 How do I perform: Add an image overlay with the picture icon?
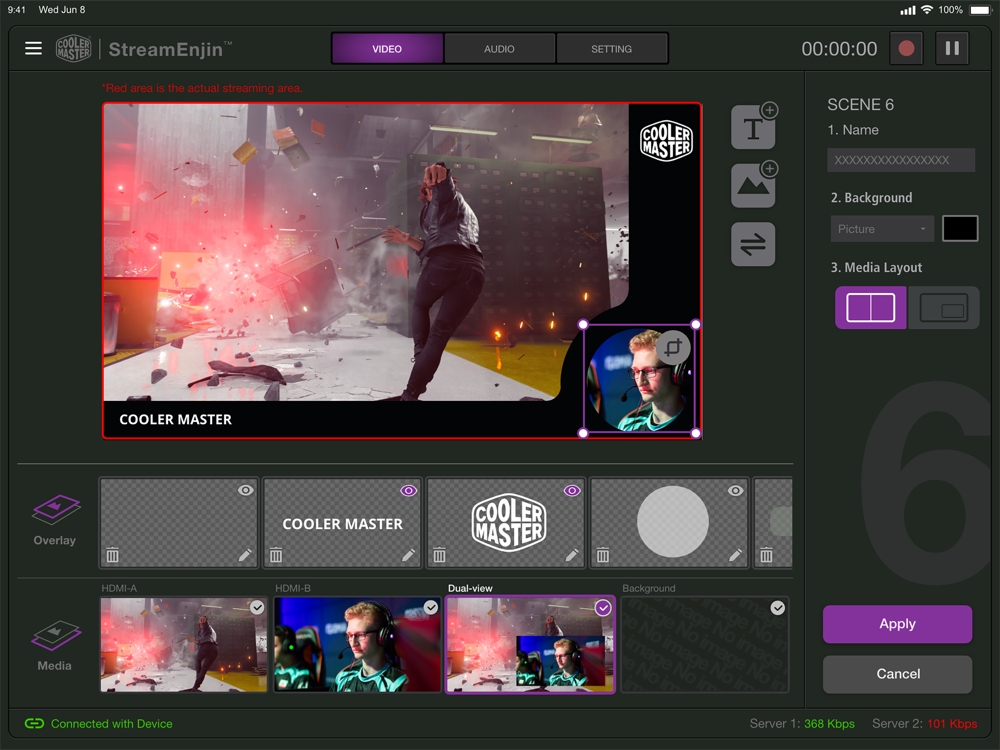point(754,185)
